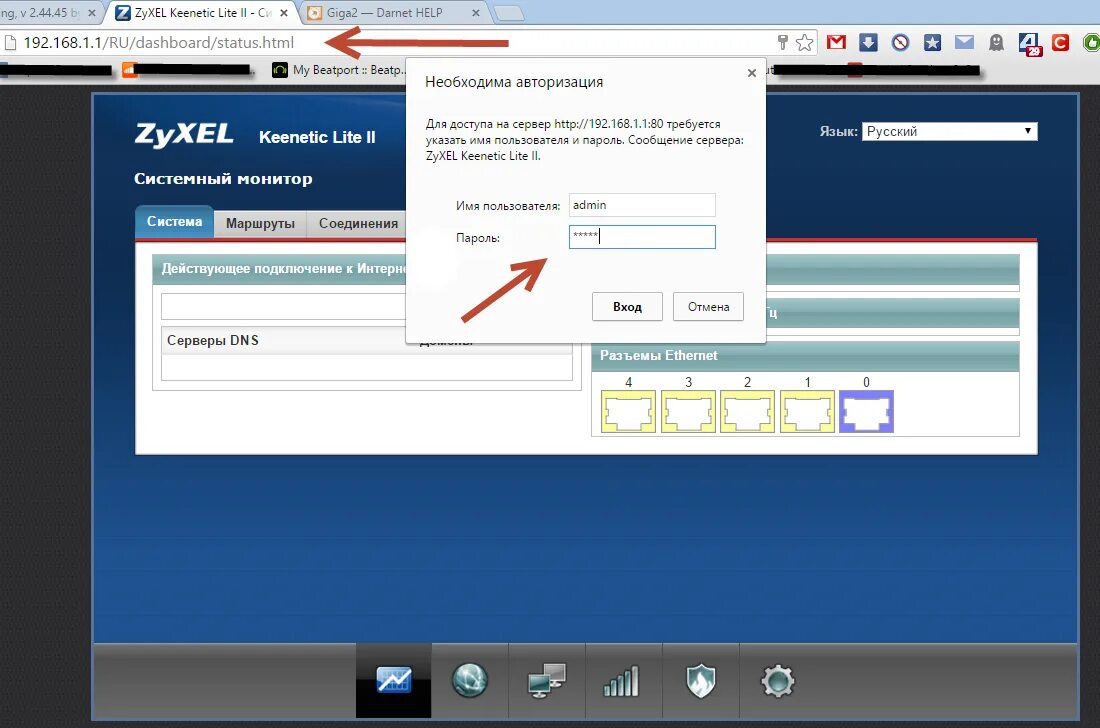
Task: Click the mail envelope extension icon
Action: [965, 43]
